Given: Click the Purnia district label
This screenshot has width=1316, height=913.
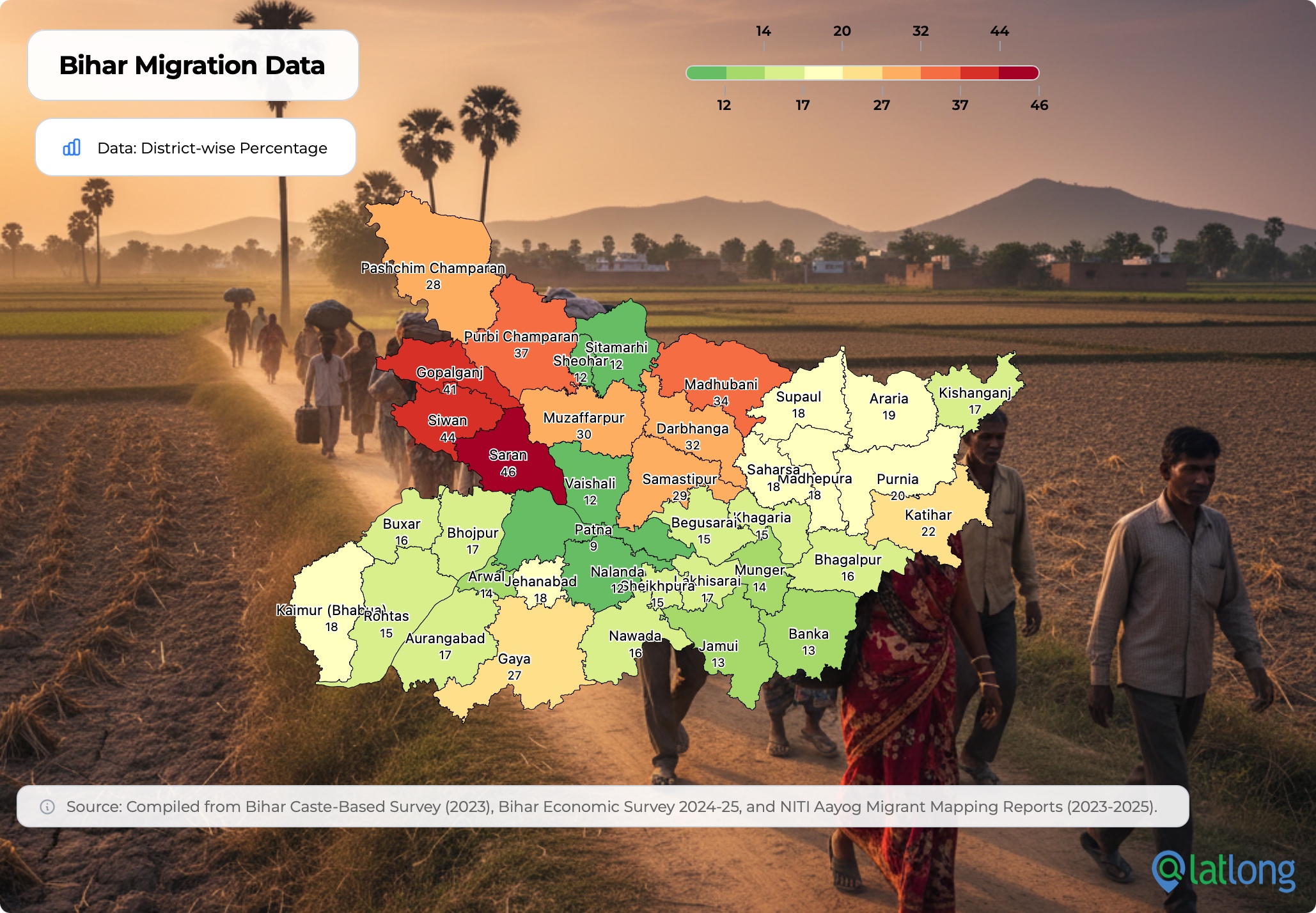Looking at the screenshot, I should click(898, 479).
